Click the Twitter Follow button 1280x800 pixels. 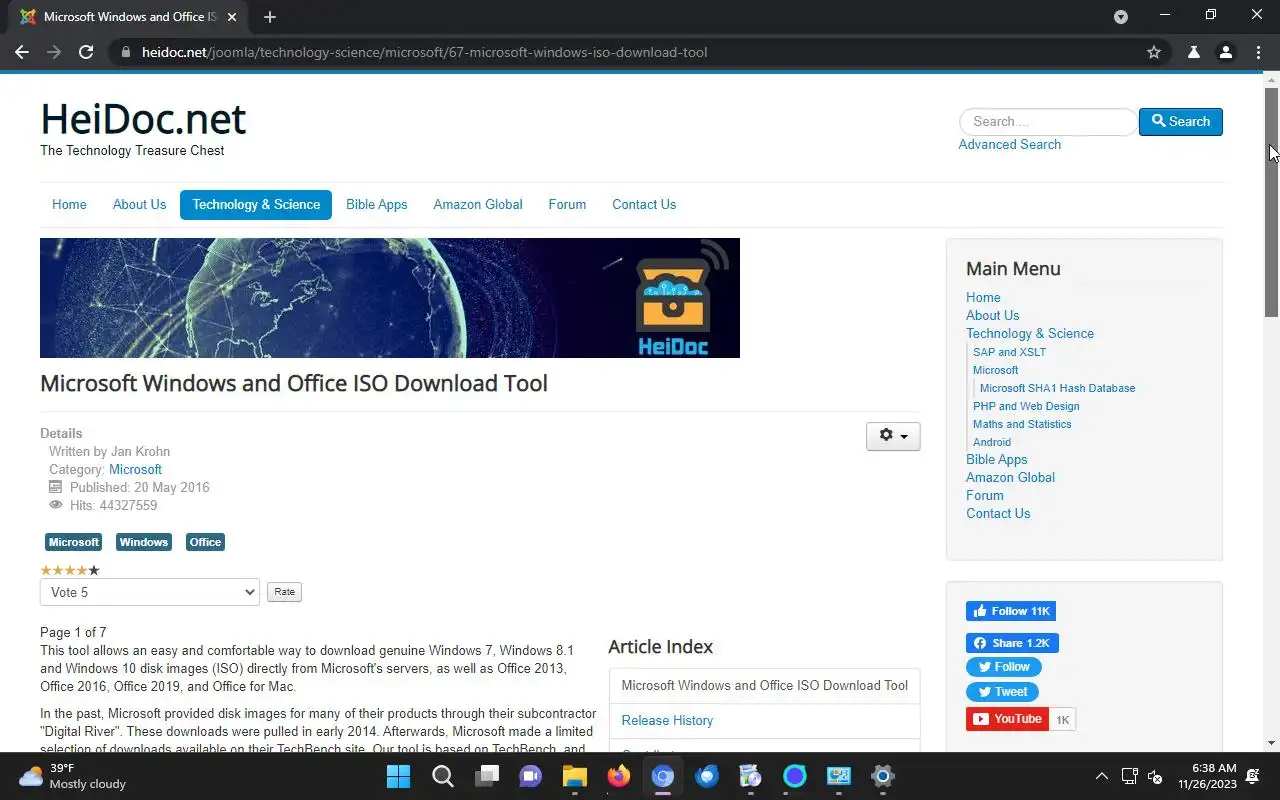pyautogui.click(x=1004, y=667)
